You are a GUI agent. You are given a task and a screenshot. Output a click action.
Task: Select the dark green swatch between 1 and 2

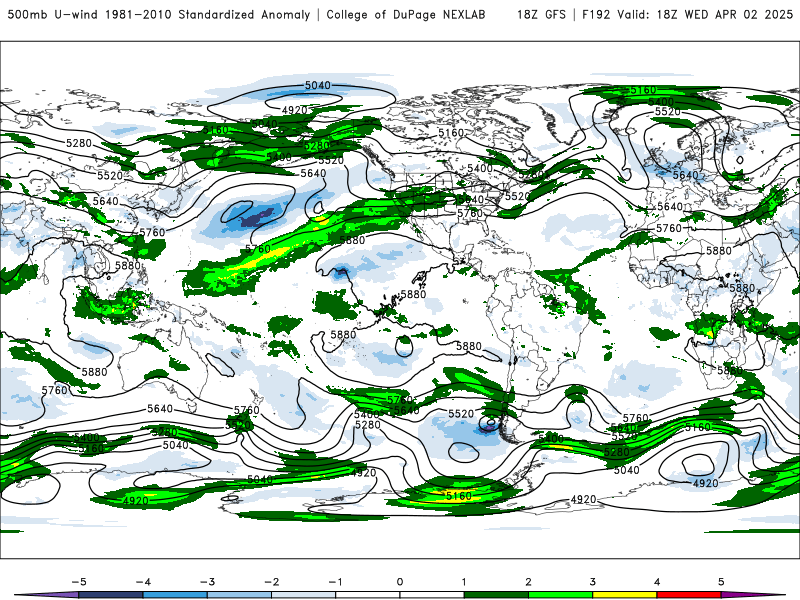coord(496,595)
